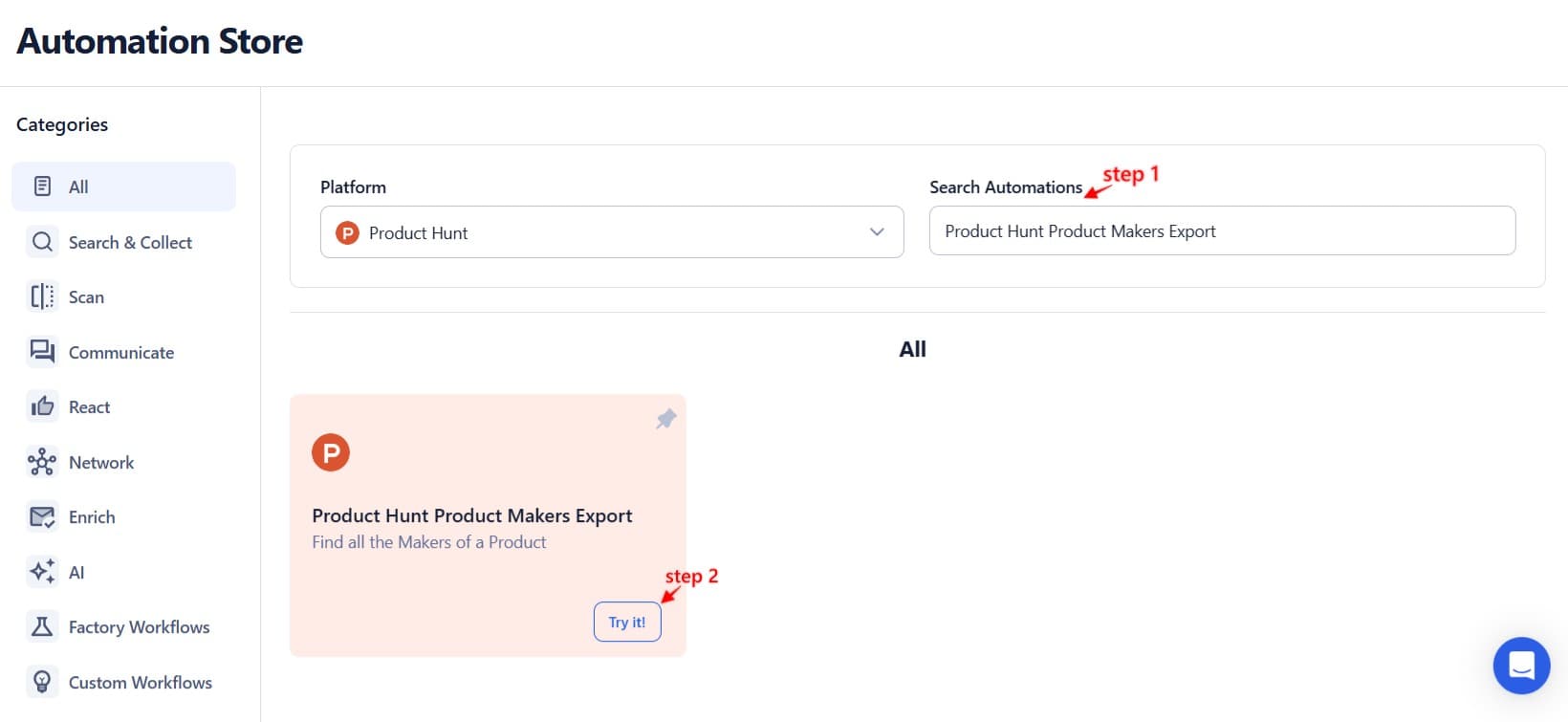Click the Try it! button
1568x722 pixels.
(627, 622)
